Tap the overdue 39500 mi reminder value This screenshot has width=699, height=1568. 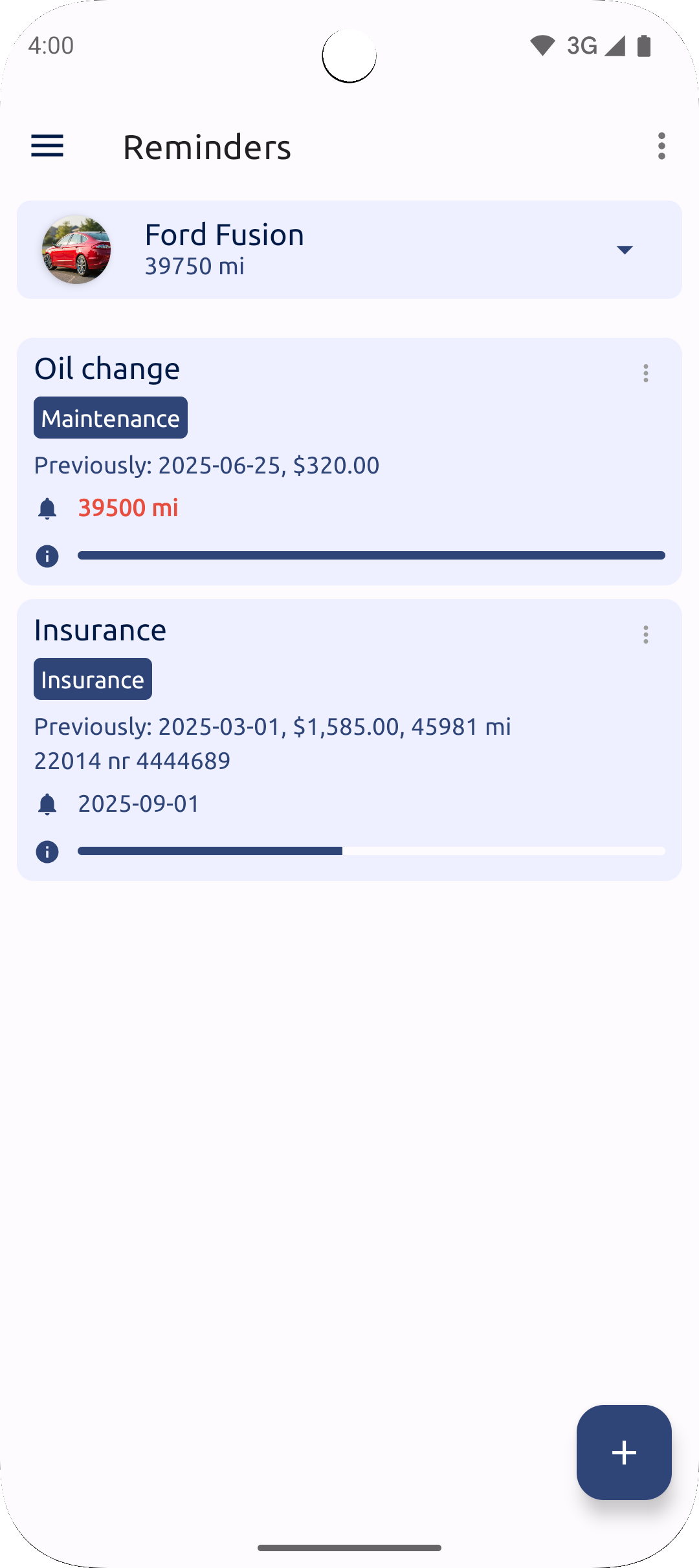[128, 508]
